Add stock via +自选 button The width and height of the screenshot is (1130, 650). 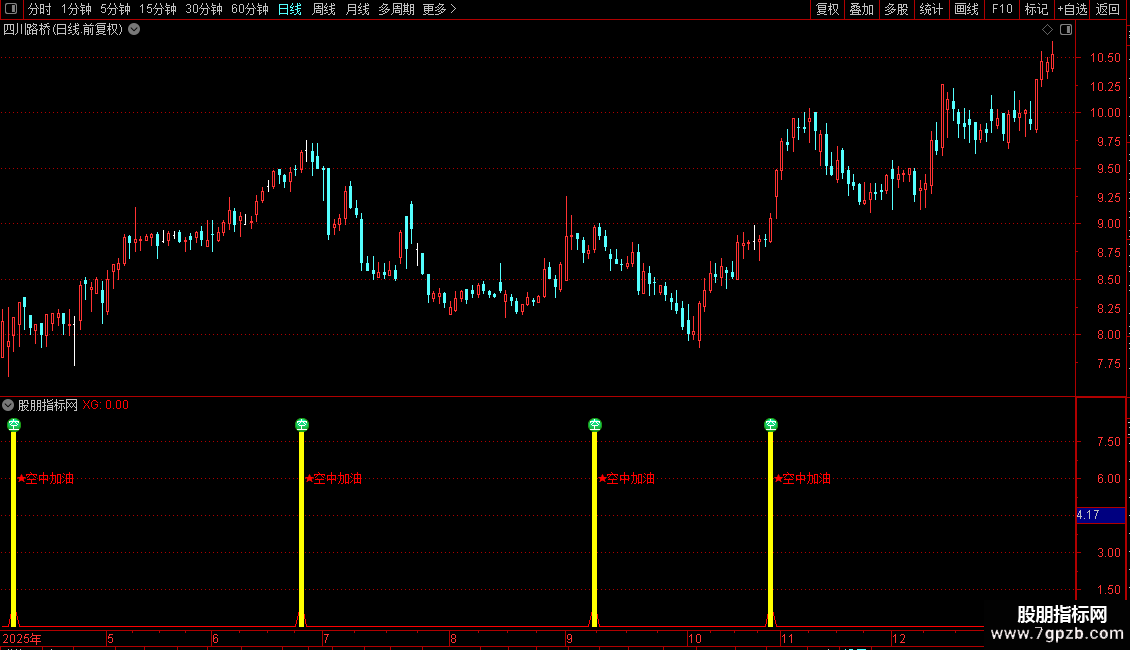tap(1072, 9)
